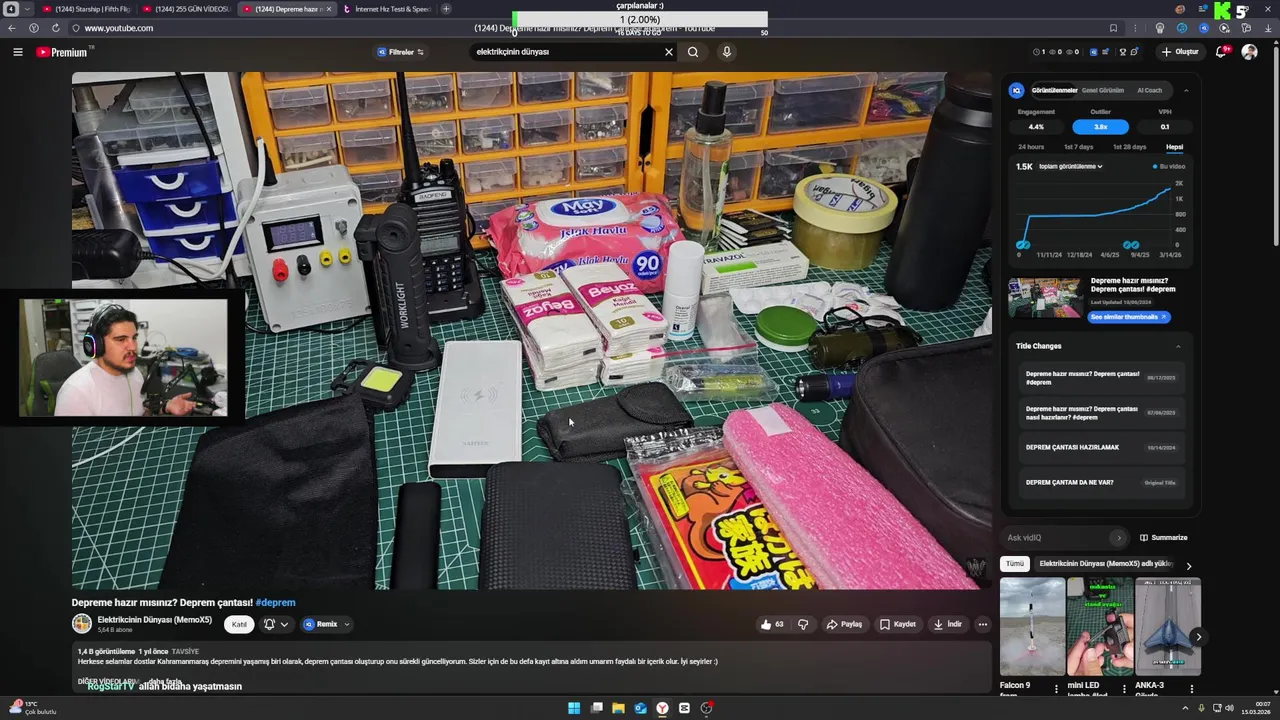Show next recommended videos with arrow
Image resolution: width=1280 pixels, height=720 pixels.
click(1198, 636)
